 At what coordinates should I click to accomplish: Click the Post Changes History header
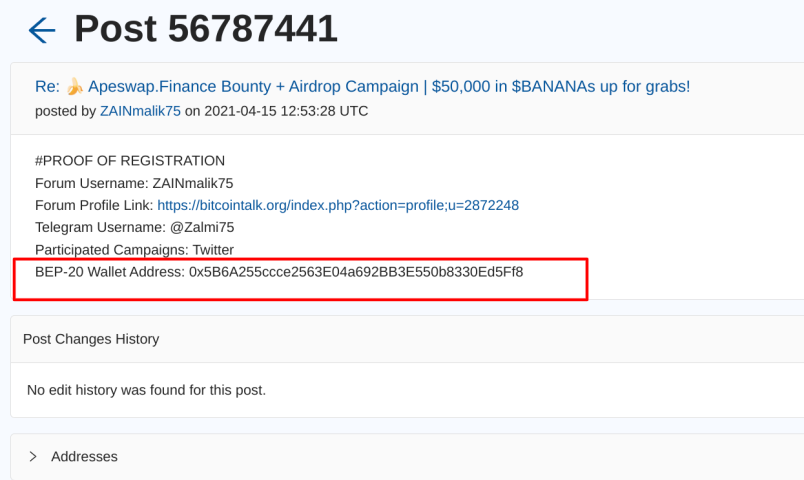click(91, 339)
